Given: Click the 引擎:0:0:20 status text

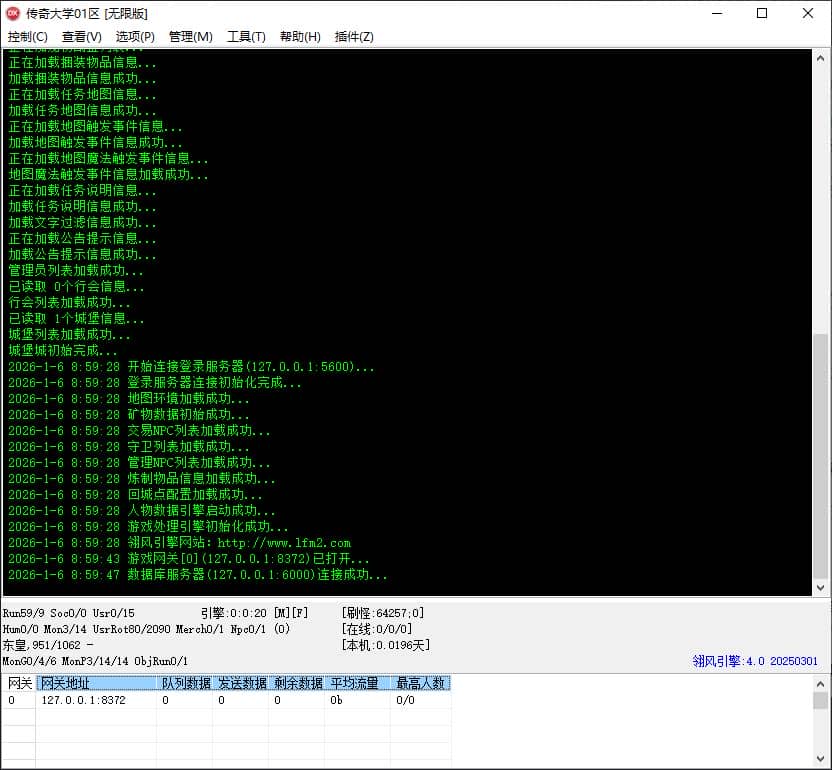Looking at the screenshot, I should pyautogui.click(x=234, y=613).
